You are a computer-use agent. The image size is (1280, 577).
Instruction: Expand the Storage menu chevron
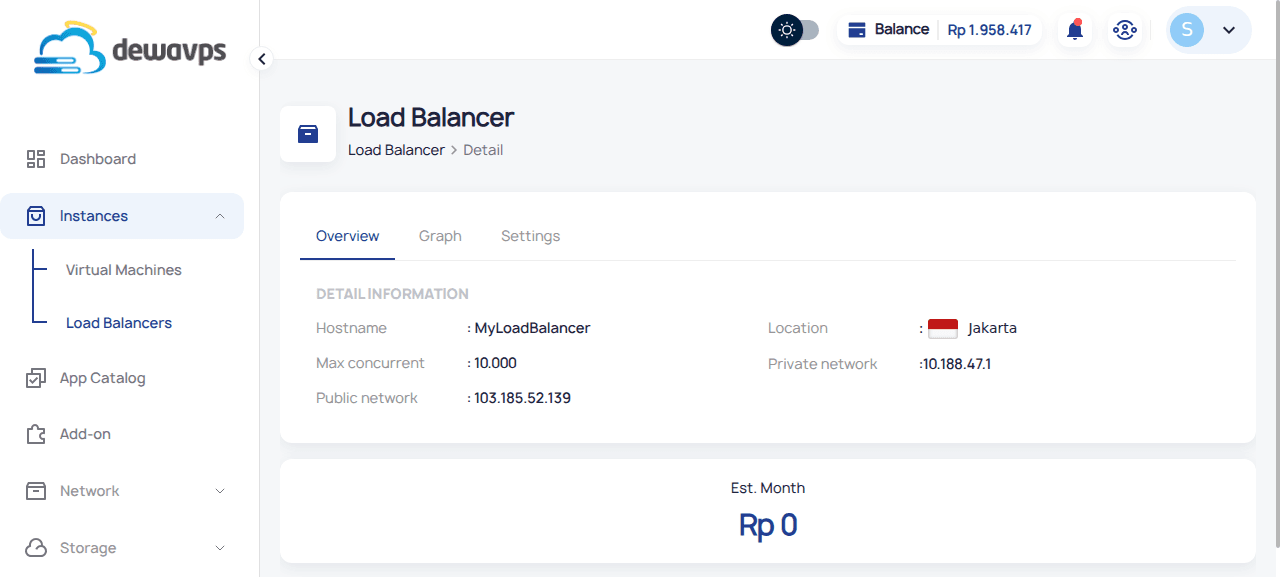(x=220, y=547)
